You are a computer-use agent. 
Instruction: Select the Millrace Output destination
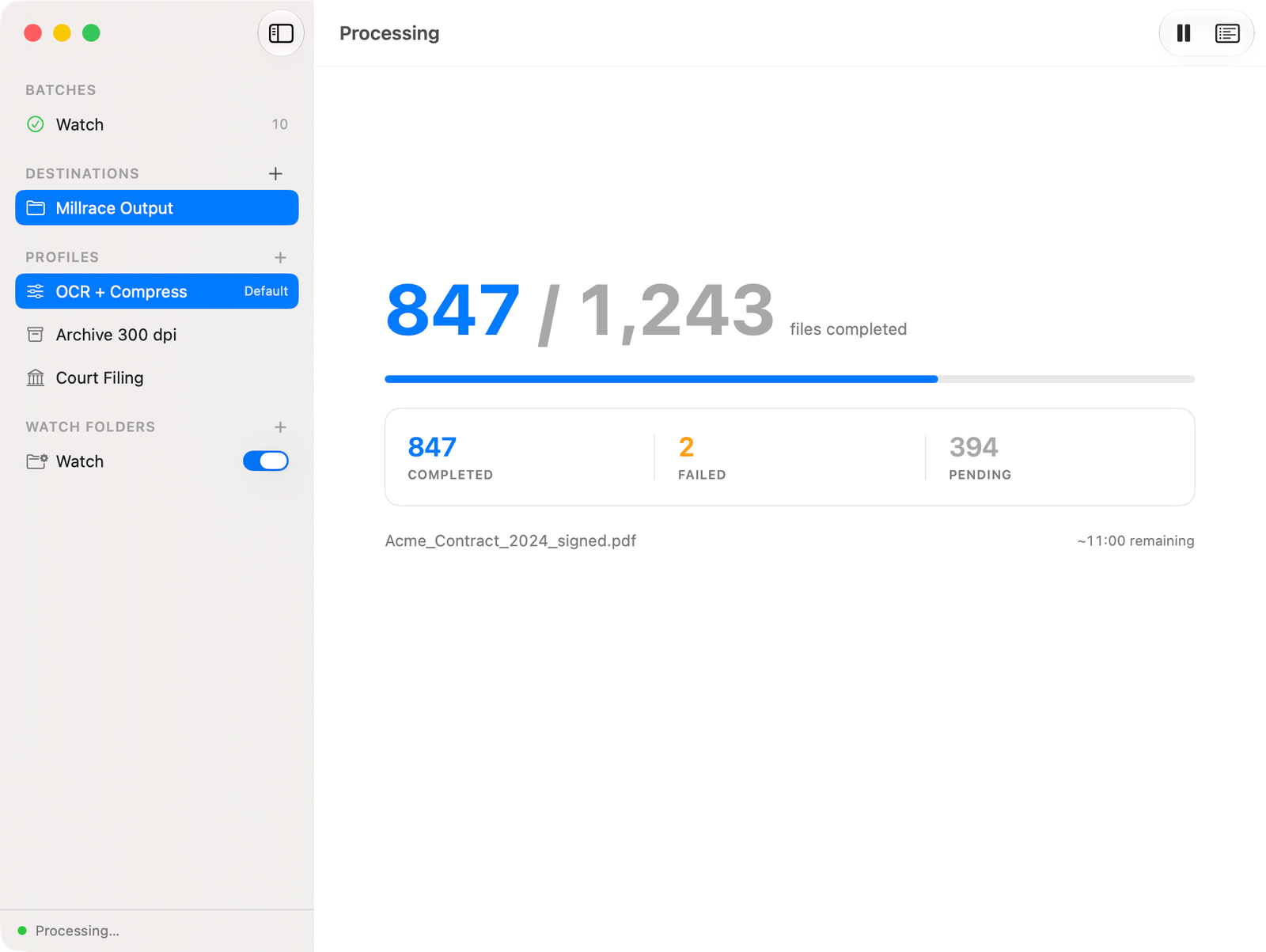(x=157, y=208)
